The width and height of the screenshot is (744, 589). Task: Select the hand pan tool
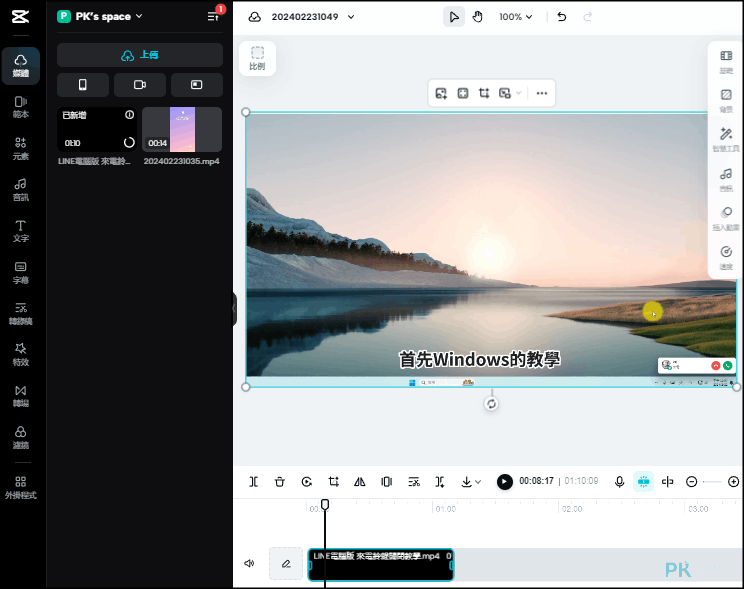pos(477,17)
